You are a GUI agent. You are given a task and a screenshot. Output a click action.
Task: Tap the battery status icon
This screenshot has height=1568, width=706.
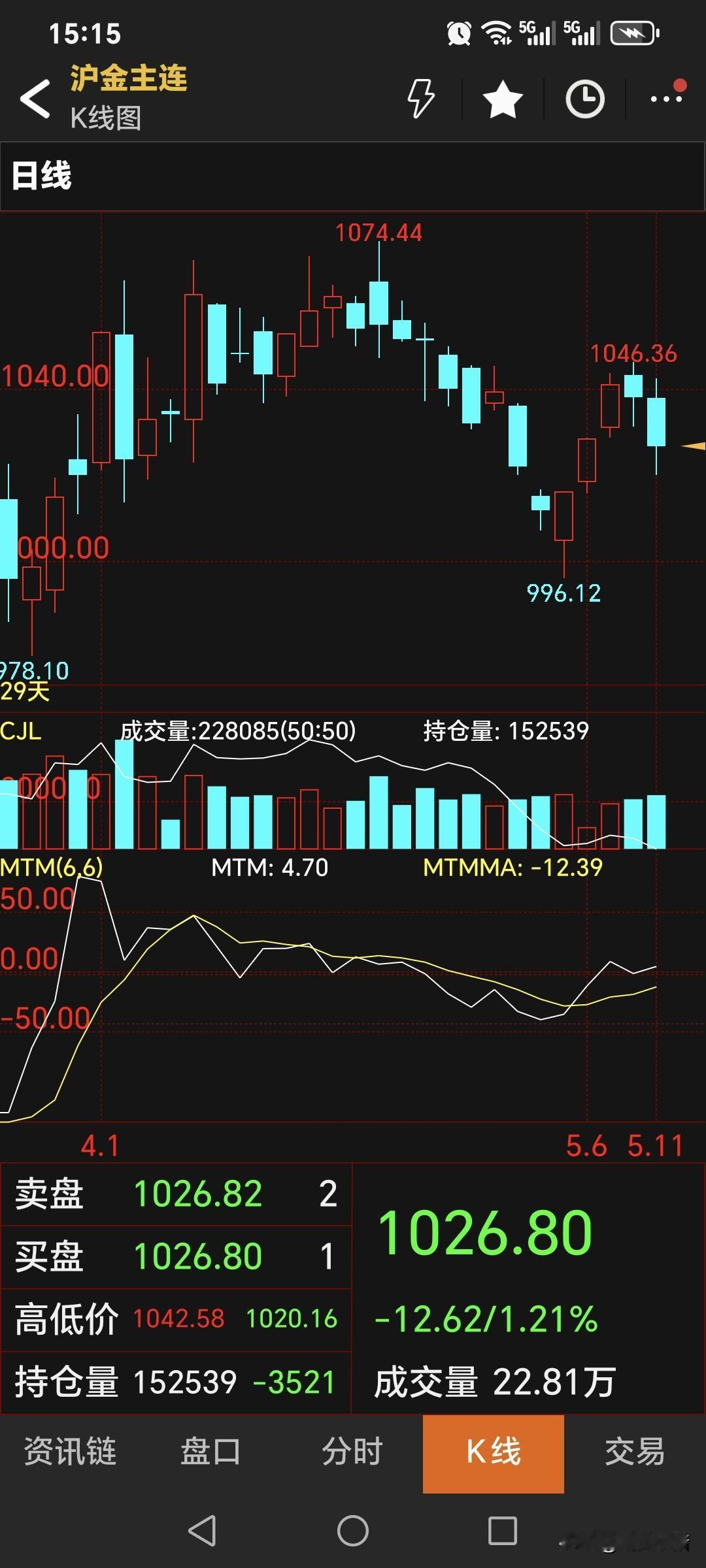tap(635, 33)
